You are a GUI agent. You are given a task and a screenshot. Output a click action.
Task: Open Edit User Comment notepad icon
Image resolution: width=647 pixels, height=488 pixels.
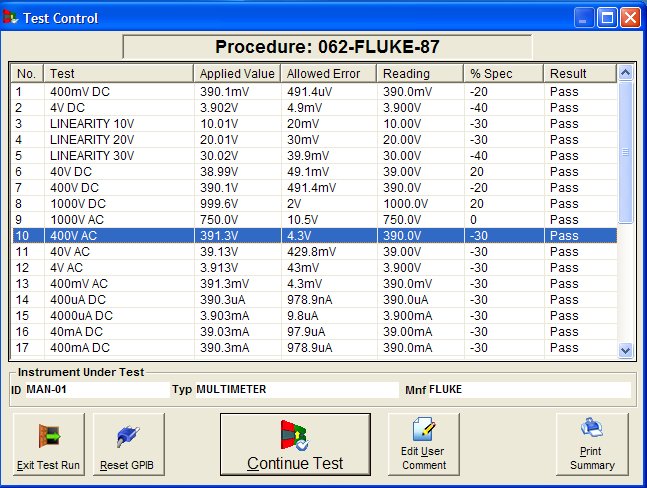[422, 431]
